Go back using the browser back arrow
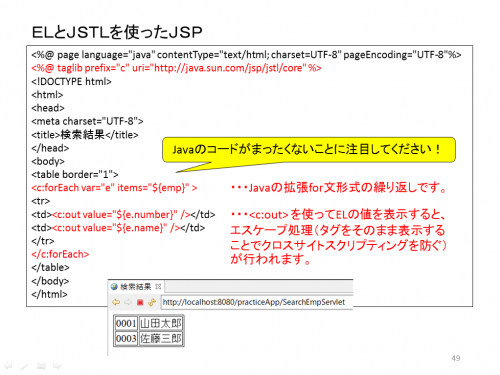500x375 pixels. pyautogui.click(x=116, y=302)
